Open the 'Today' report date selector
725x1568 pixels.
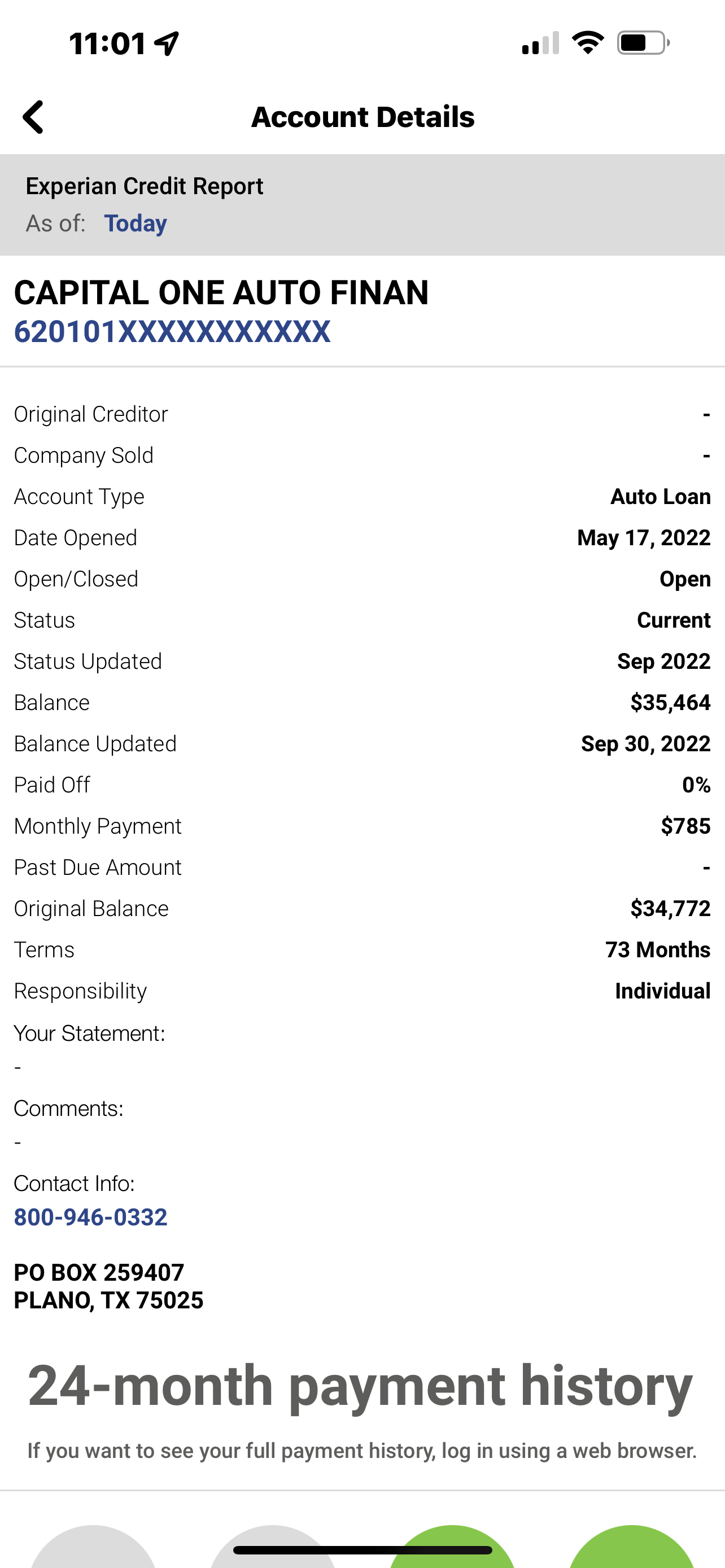(x=135, y=224)
